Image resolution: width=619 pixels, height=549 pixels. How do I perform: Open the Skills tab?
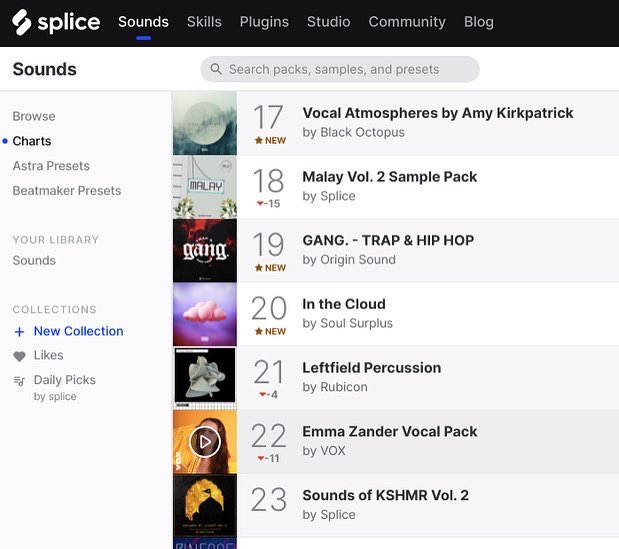coord(204,22)
